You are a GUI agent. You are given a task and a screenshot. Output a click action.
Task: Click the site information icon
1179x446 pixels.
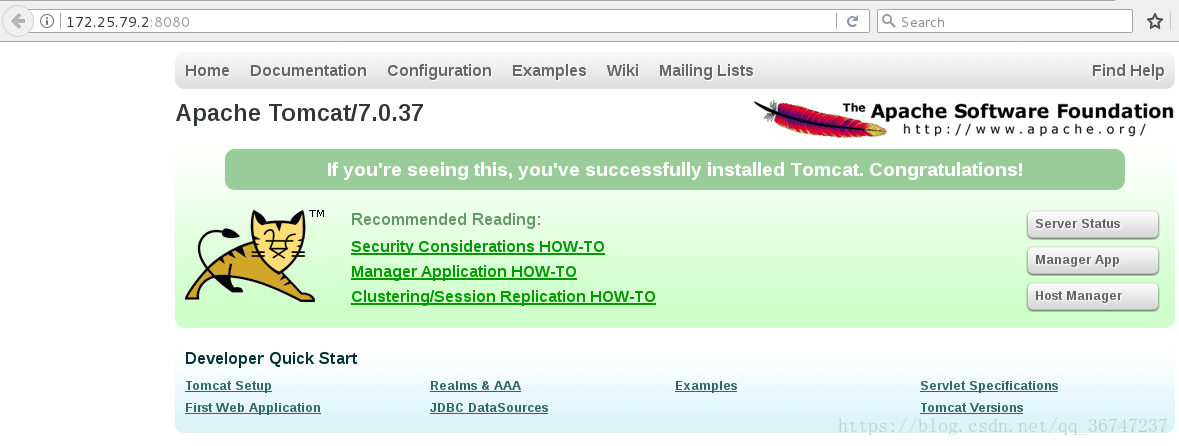[x=47, y=22]
